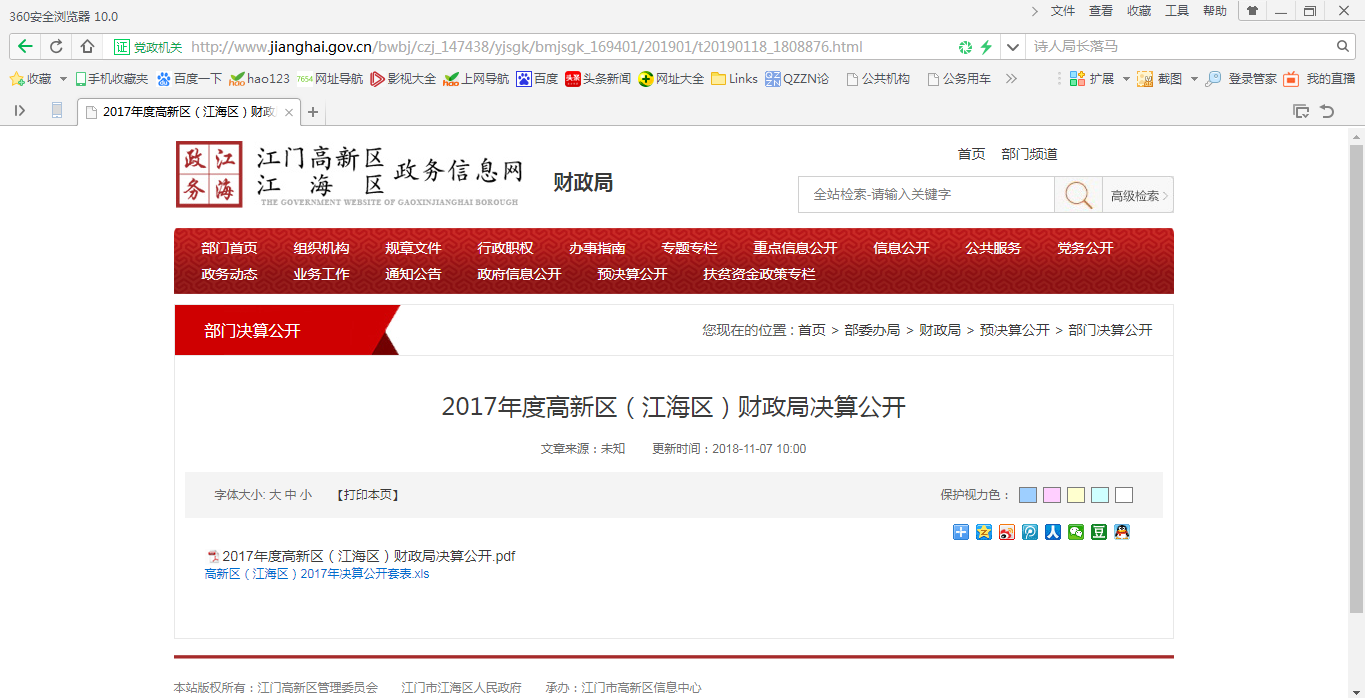The width and height of the screenshot is (1365, 698).
Task: Download 2017年度高新区（江海区）财政局决算公开.pdf
Action: [x=368, y=556]
